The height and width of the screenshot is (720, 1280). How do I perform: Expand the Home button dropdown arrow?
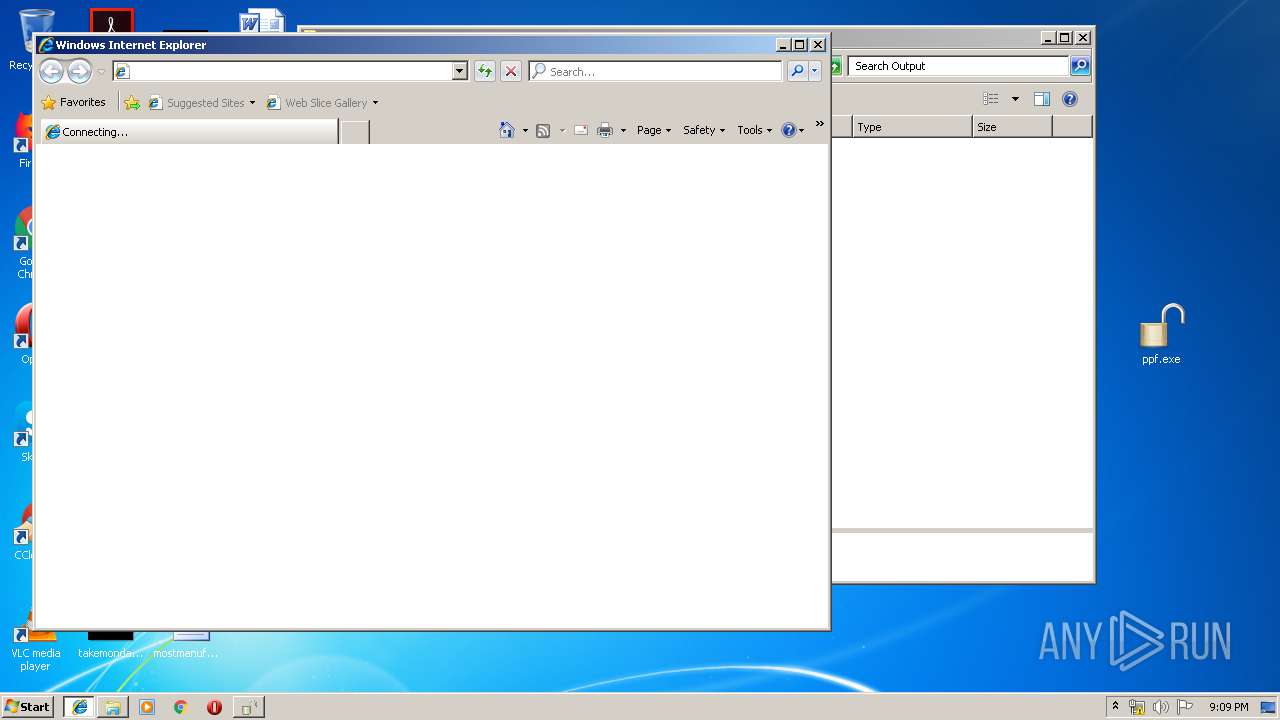[x=525, y=130]
